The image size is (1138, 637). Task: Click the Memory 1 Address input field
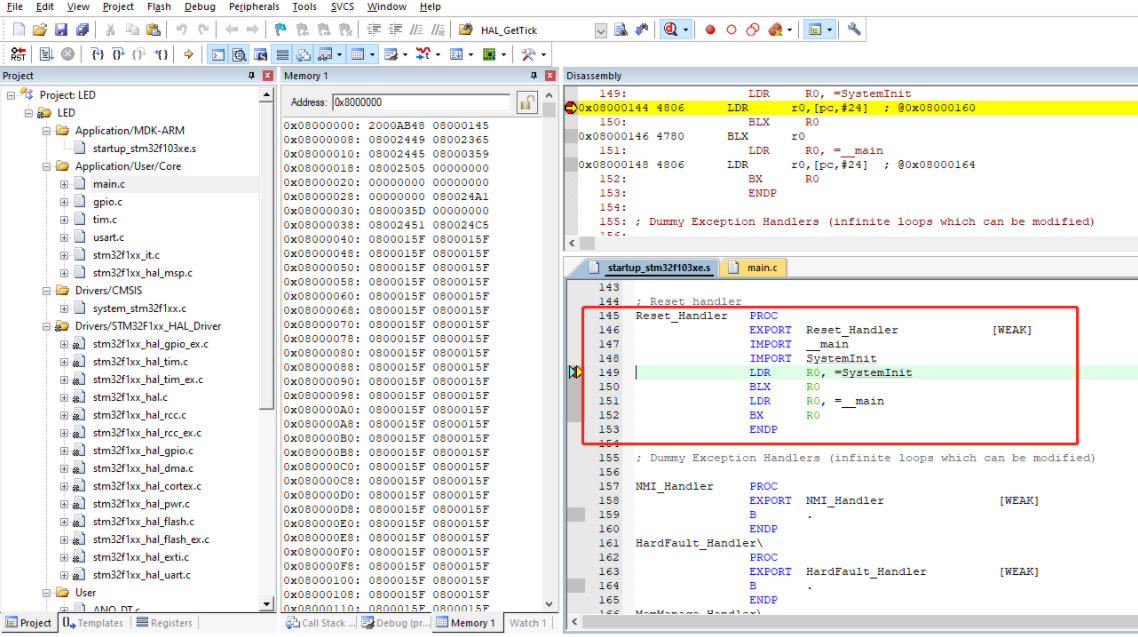pos(421,102)
